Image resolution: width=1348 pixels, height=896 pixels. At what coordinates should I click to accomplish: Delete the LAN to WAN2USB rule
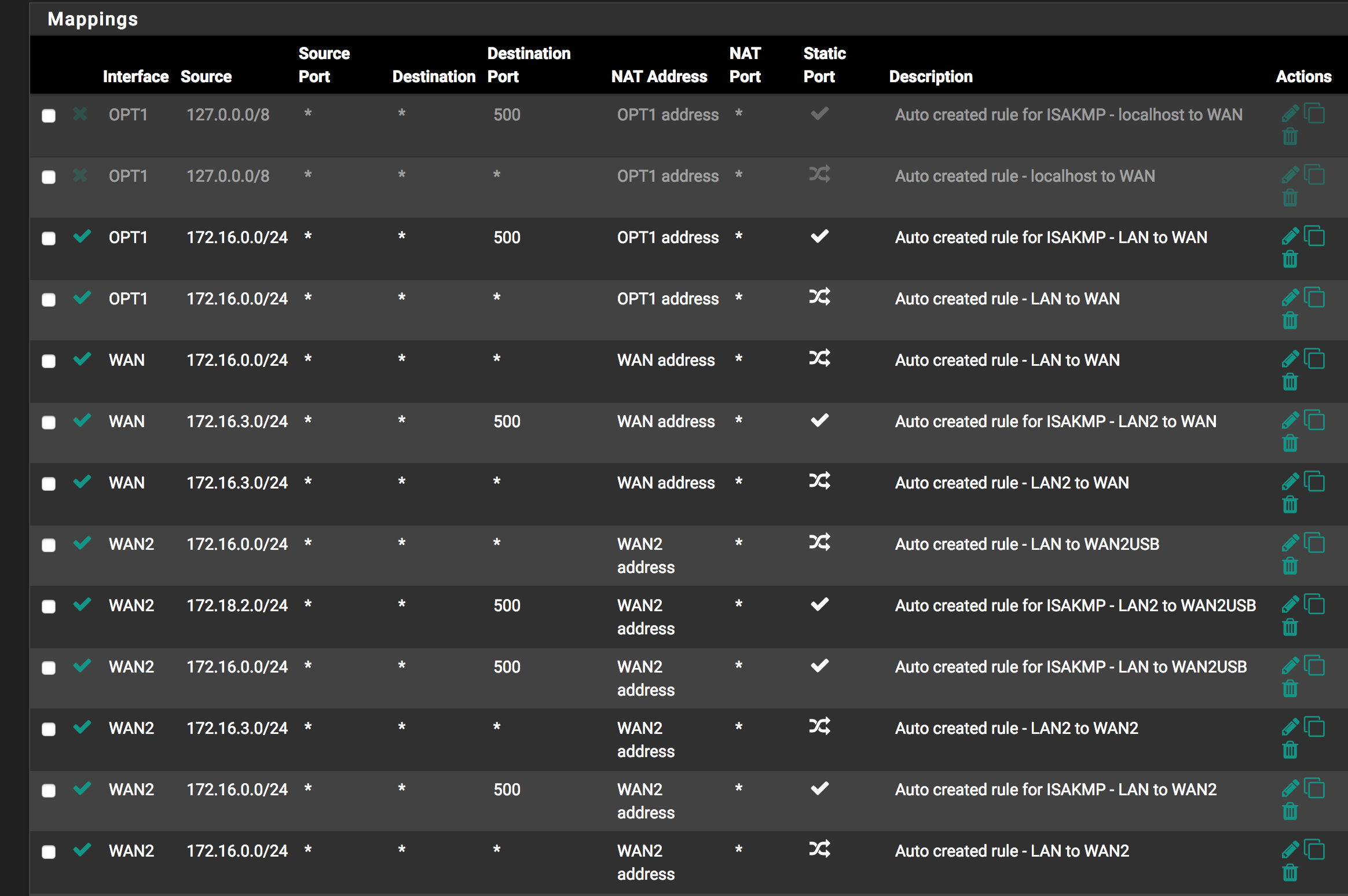(x=1290, y=566)
